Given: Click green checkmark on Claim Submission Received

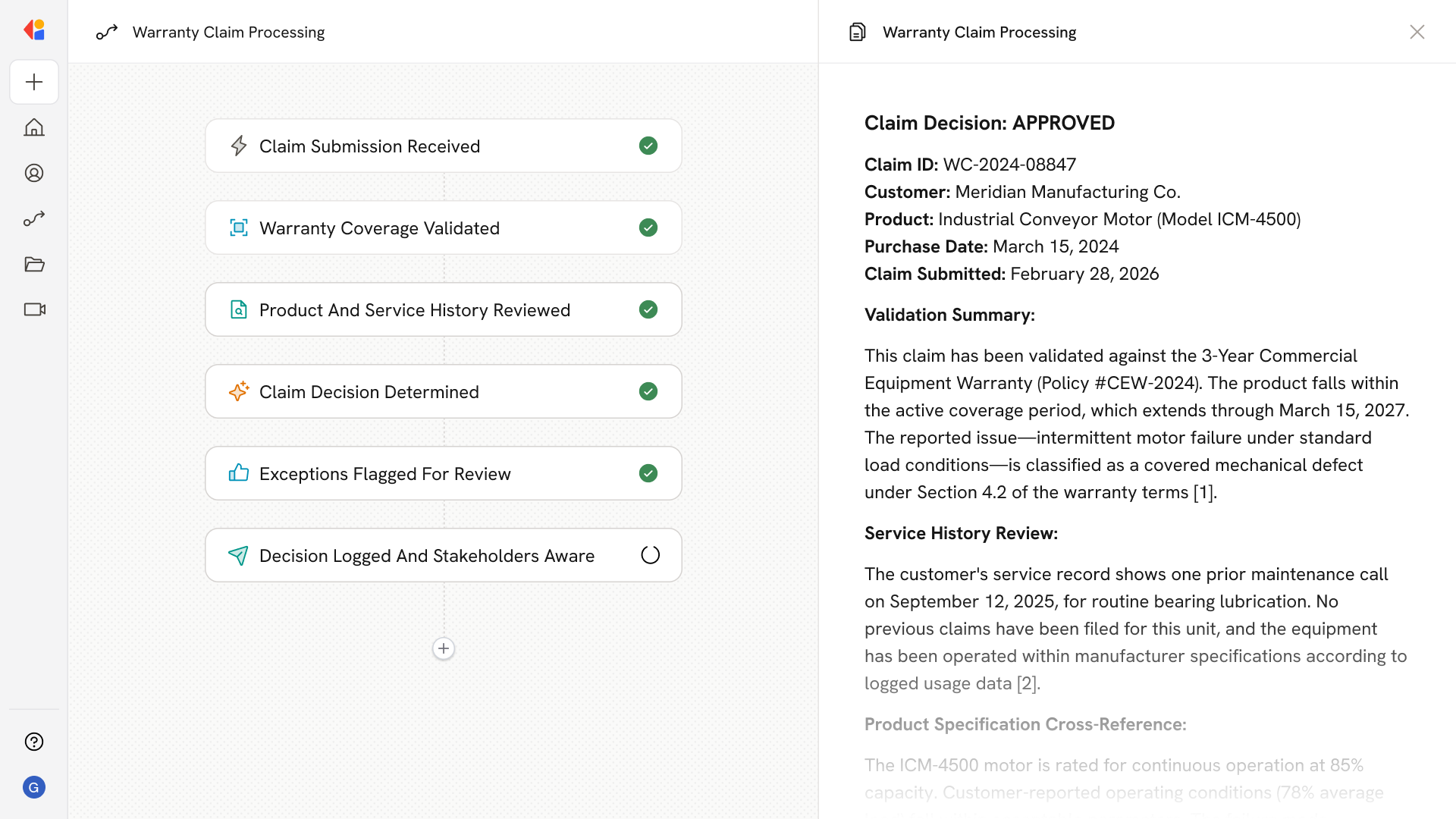Looking at the screenshot, I should (648, 146).
